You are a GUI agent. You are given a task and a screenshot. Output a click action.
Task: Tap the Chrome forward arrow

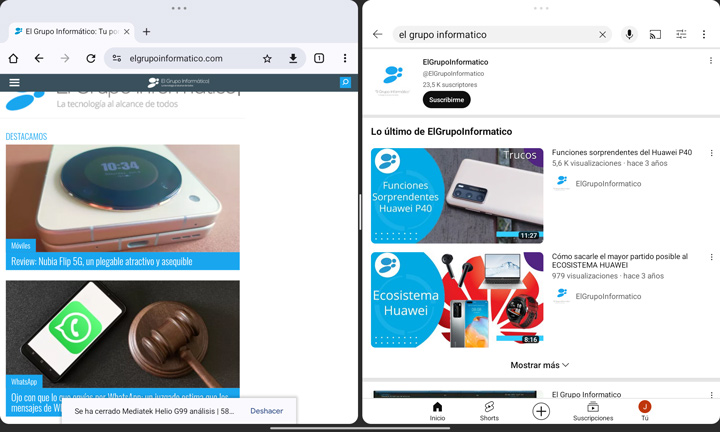coord(65,58)
